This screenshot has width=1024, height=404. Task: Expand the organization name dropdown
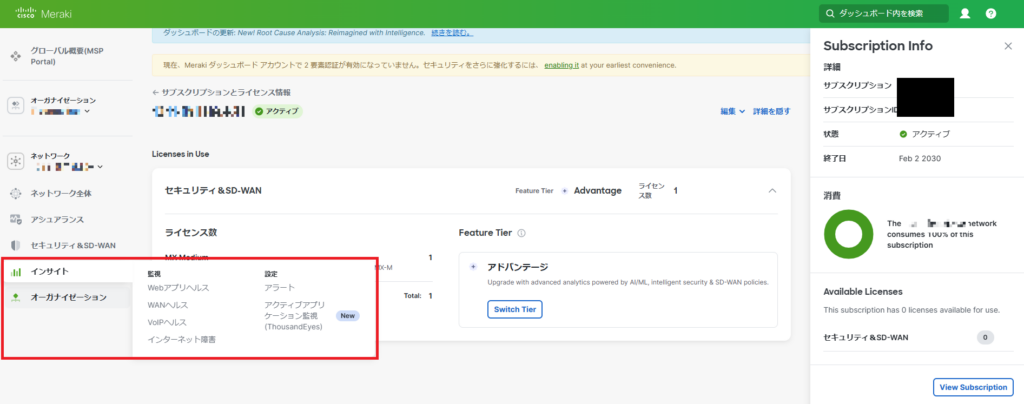(88, 112)
